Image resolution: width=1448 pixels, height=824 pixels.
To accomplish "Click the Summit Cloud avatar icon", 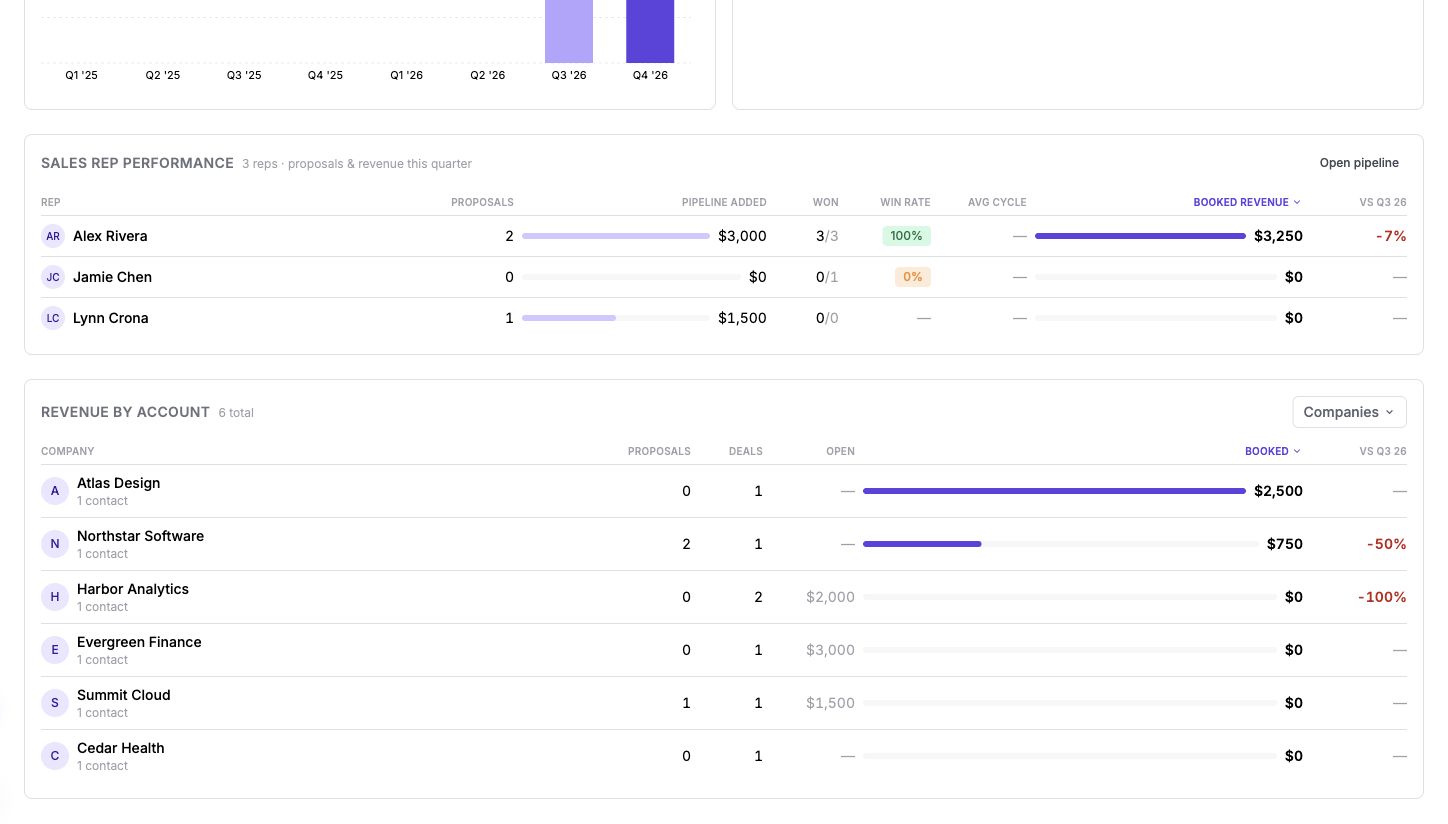I will tap(55, 703).
